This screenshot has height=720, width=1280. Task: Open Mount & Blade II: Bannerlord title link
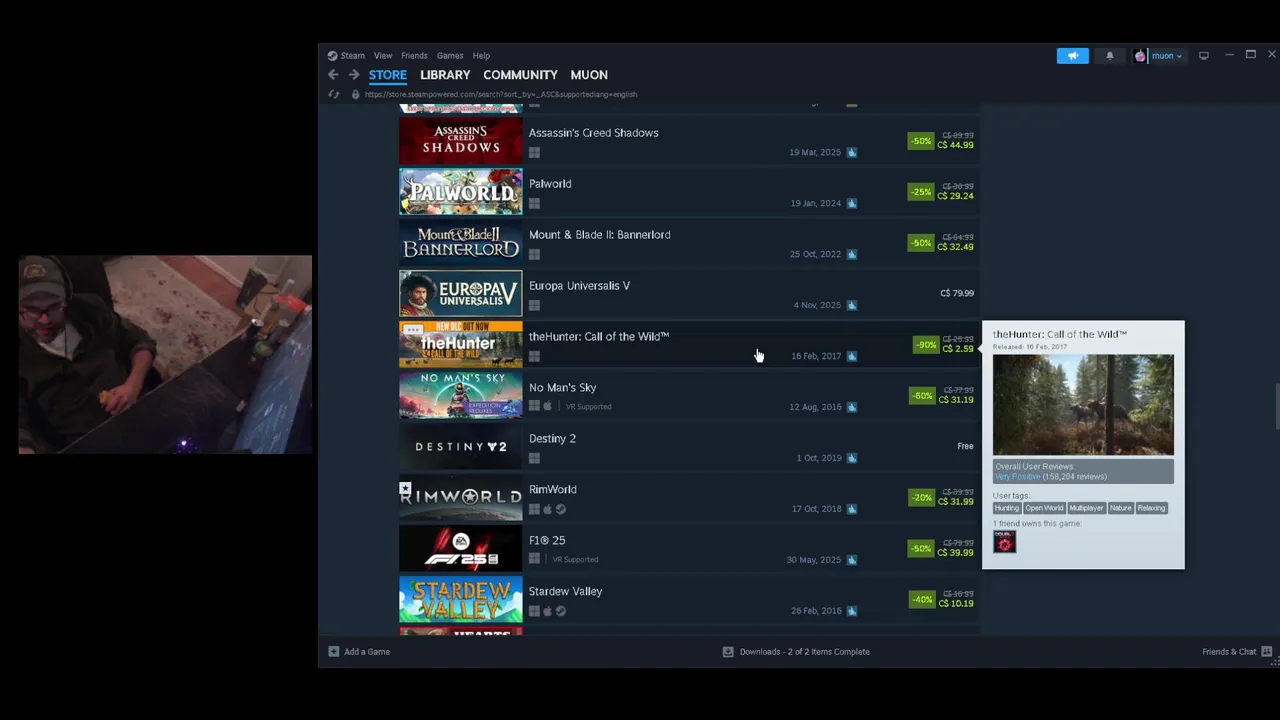click(599, 235)
